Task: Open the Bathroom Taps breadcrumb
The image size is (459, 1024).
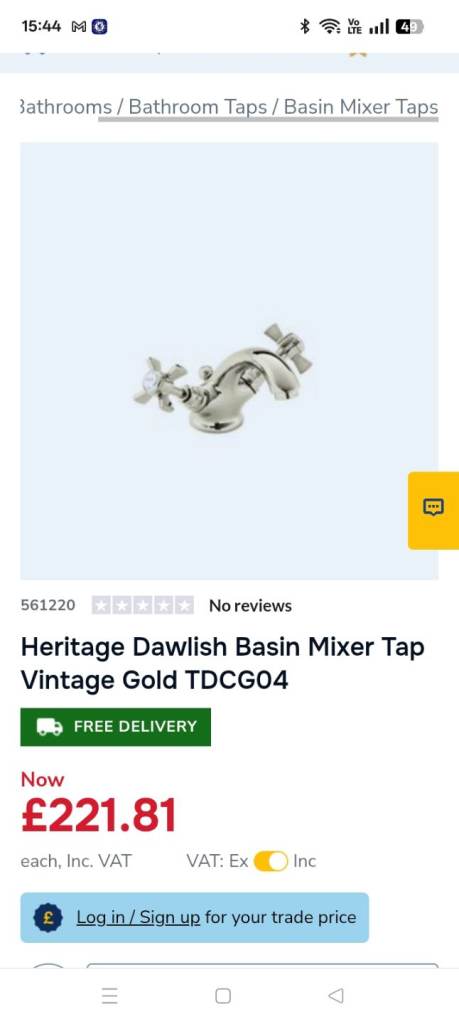Action: [x=198, y=107]
